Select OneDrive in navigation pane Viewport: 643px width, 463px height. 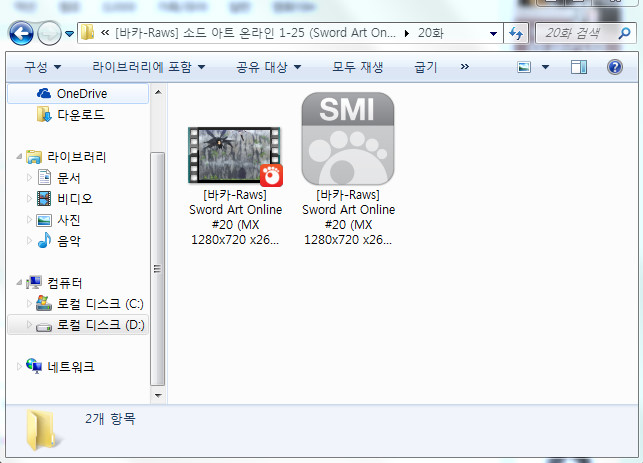pos(78,94)
